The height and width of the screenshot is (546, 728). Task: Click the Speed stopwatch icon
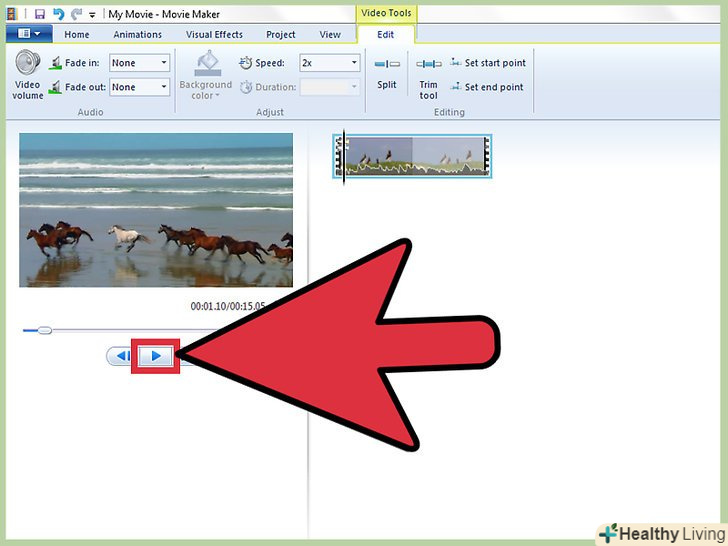(246, 63)
